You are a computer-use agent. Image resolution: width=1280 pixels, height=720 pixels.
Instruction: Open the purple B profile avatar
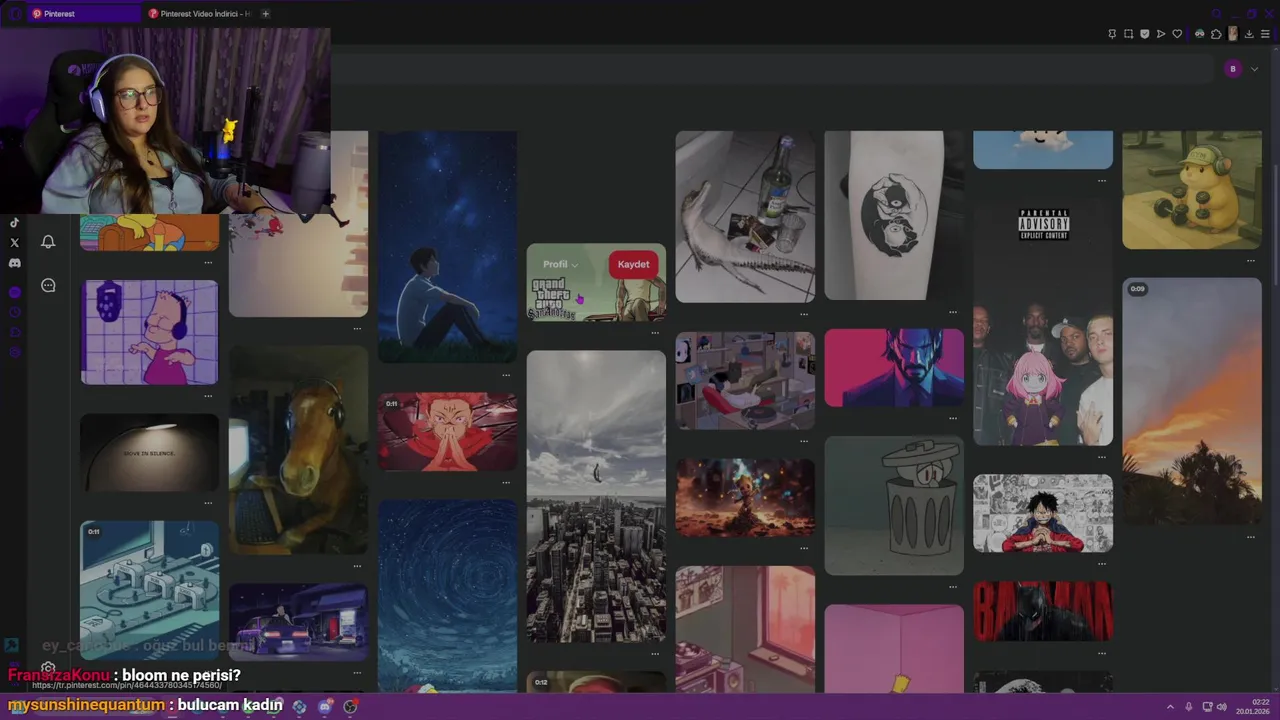tap(1233, 69)
